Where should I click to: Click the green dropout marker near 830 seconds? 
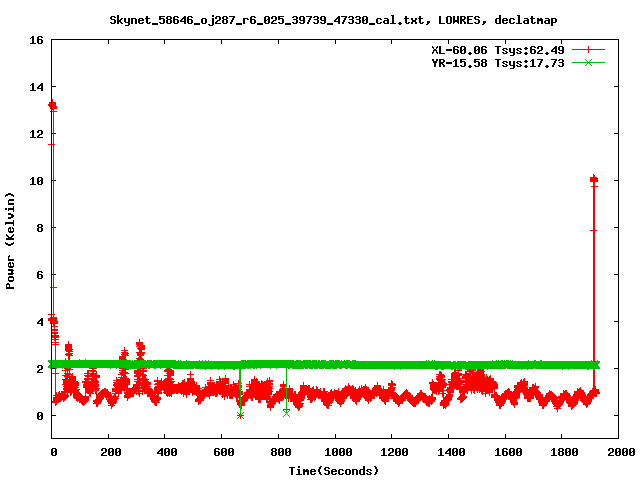pyautogui.click(x=287, y=413)
